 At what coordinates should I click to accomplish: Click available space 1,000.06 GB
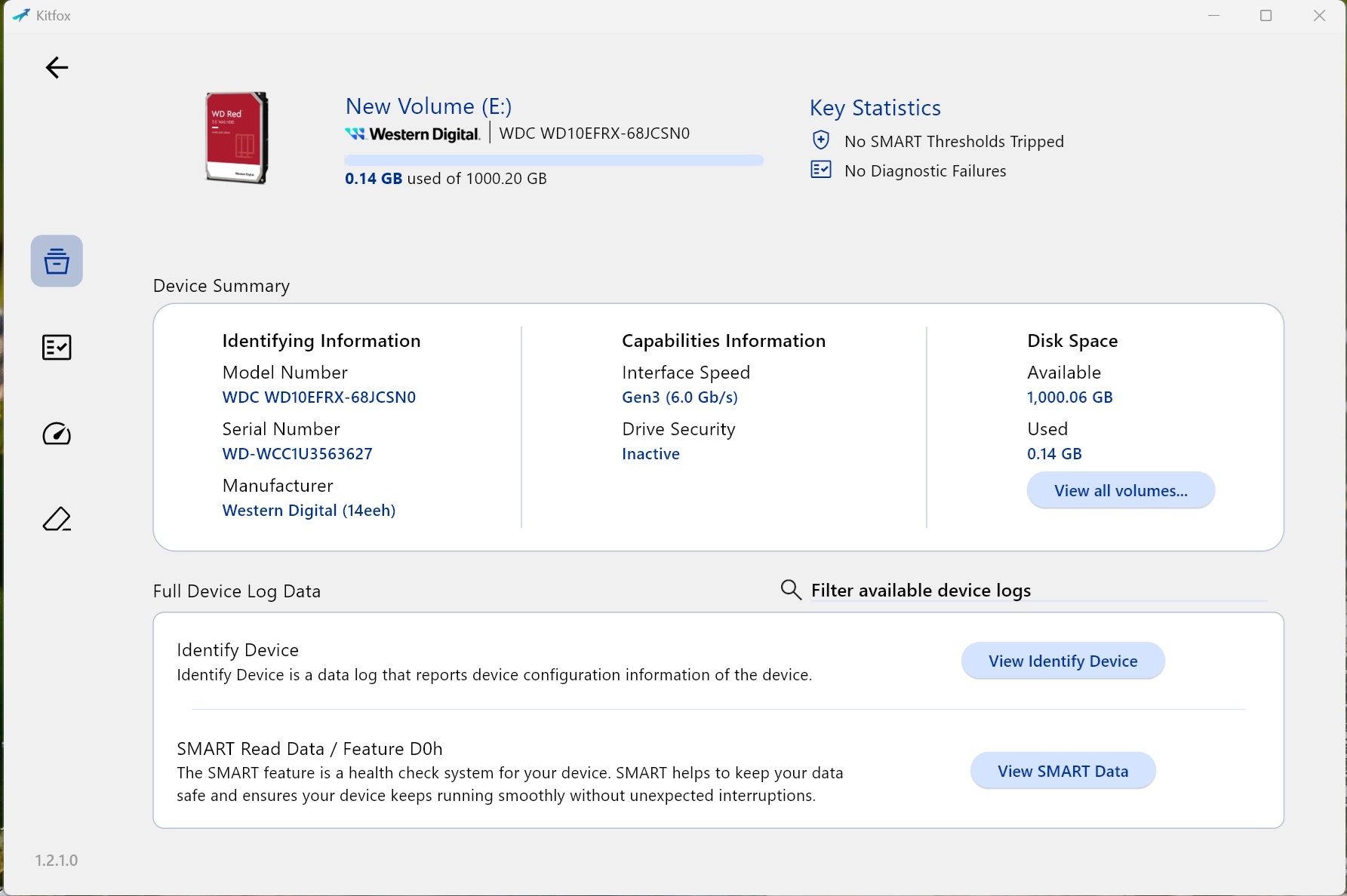click(x=1070, y=397)
